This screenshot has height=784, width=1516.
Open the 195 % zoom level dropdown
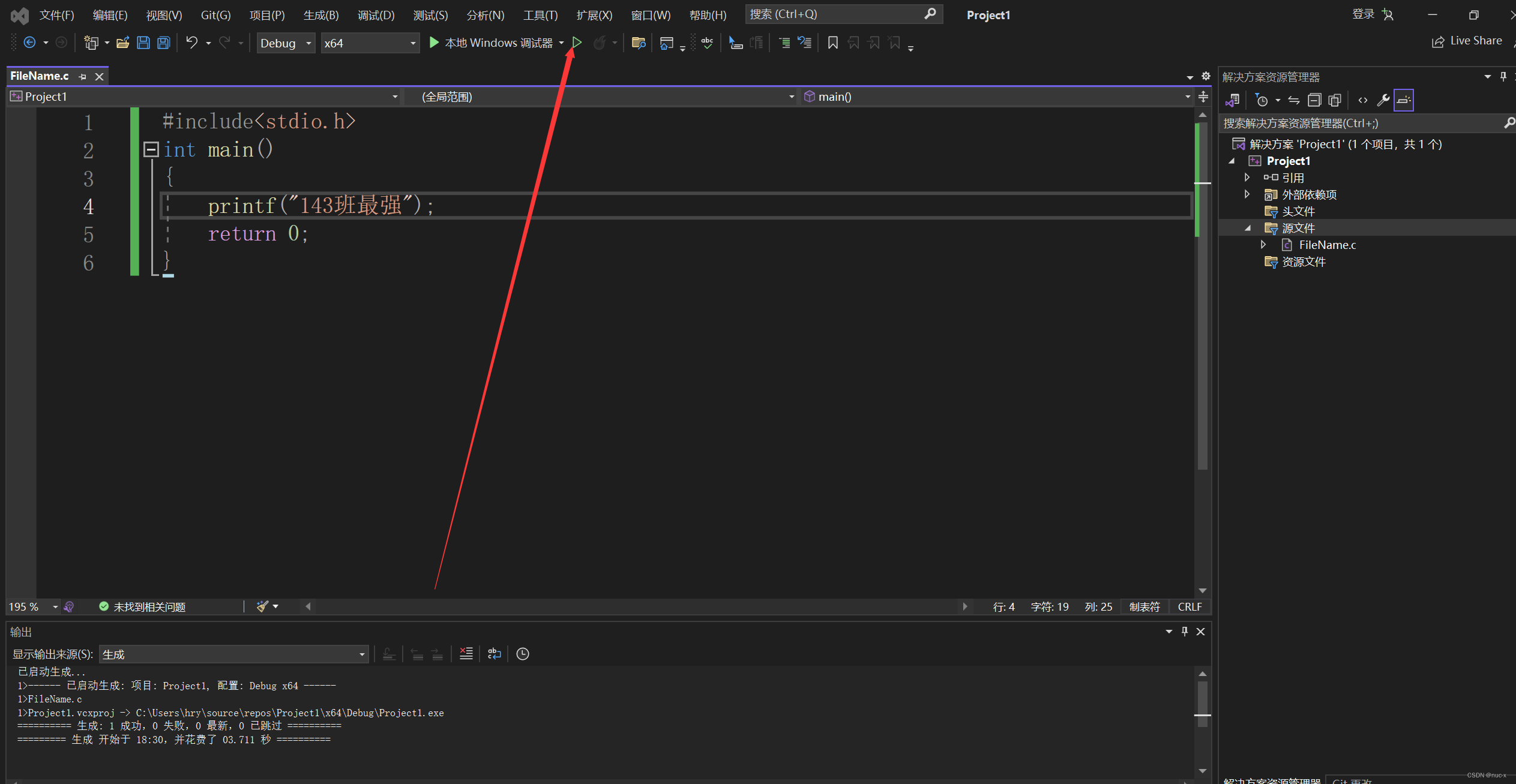pyautogui.click(x=55, y=607)
